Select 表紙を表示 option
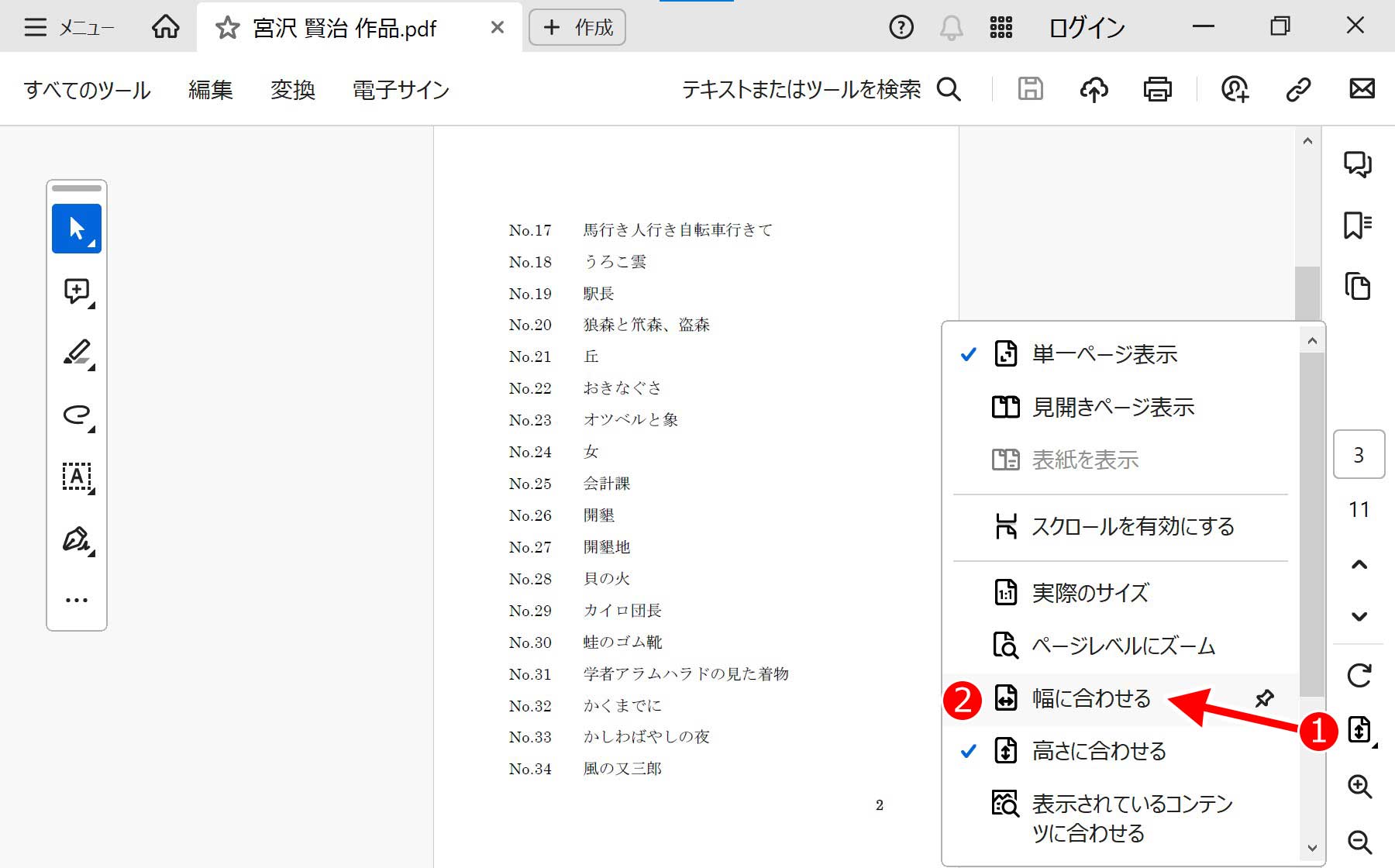1395x868 pixels. [x=1120, y=460]
